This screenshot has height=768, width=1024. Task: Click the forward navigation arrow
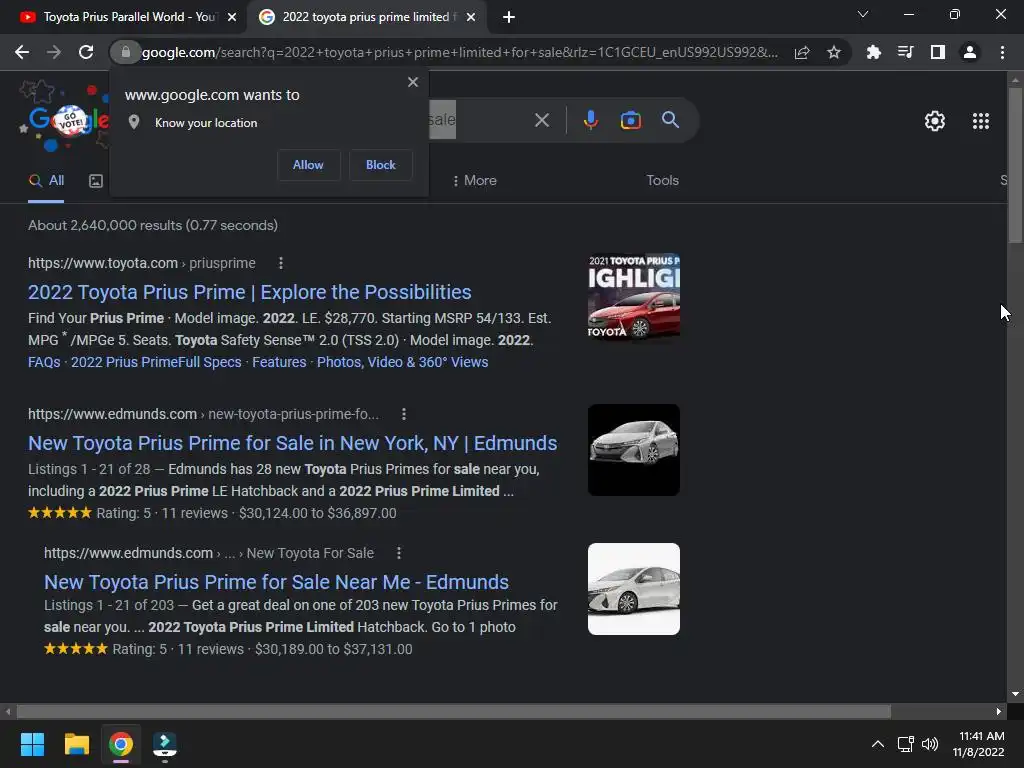point(54,52)
